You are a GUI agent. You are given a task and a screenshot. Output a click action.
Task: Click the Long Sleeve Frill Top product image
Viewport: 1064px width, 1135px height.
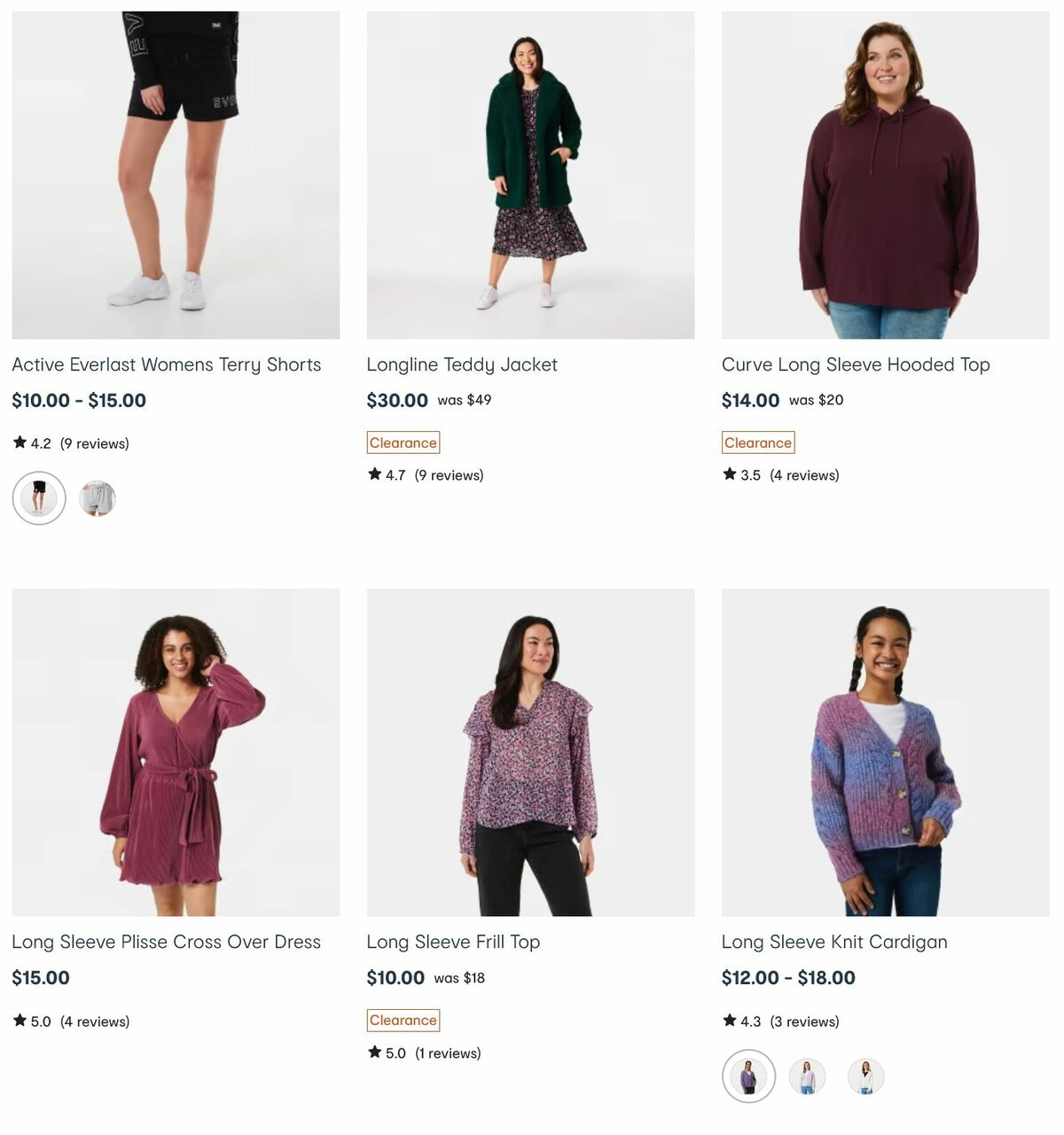(530, 752)
